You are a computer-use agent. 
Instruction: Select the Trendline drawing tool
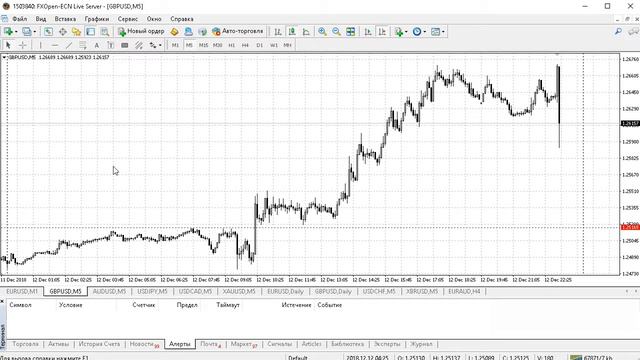click(x=69, y=45)
